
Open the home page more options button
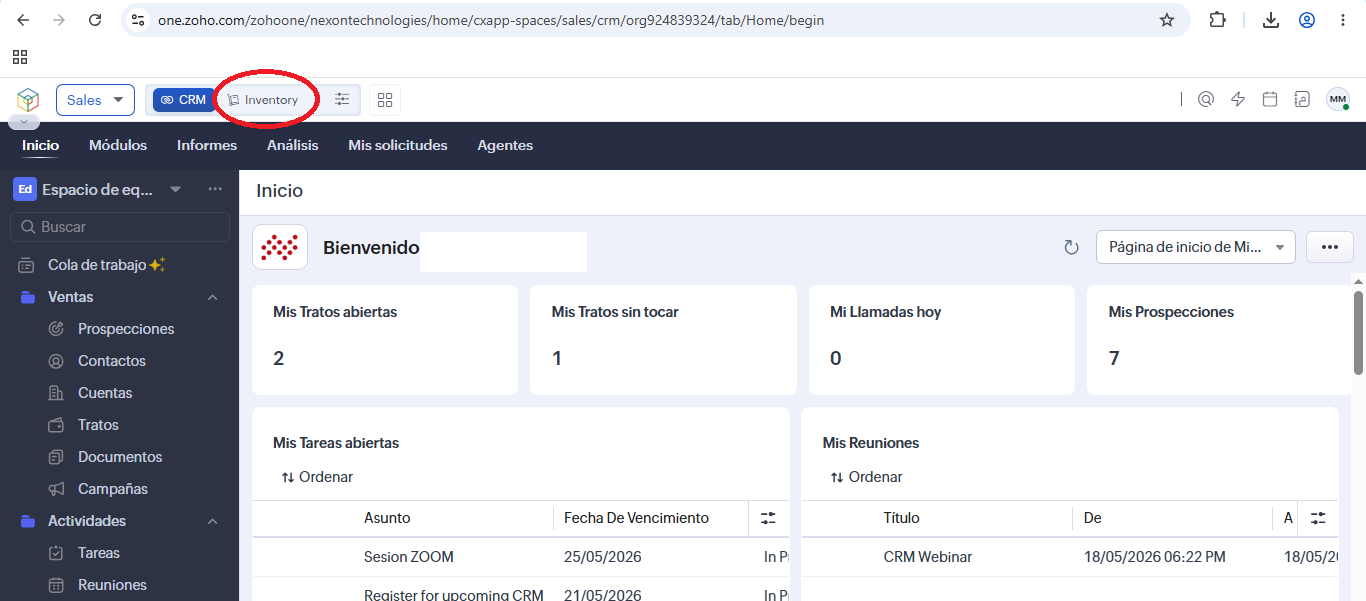point(1330,247)
